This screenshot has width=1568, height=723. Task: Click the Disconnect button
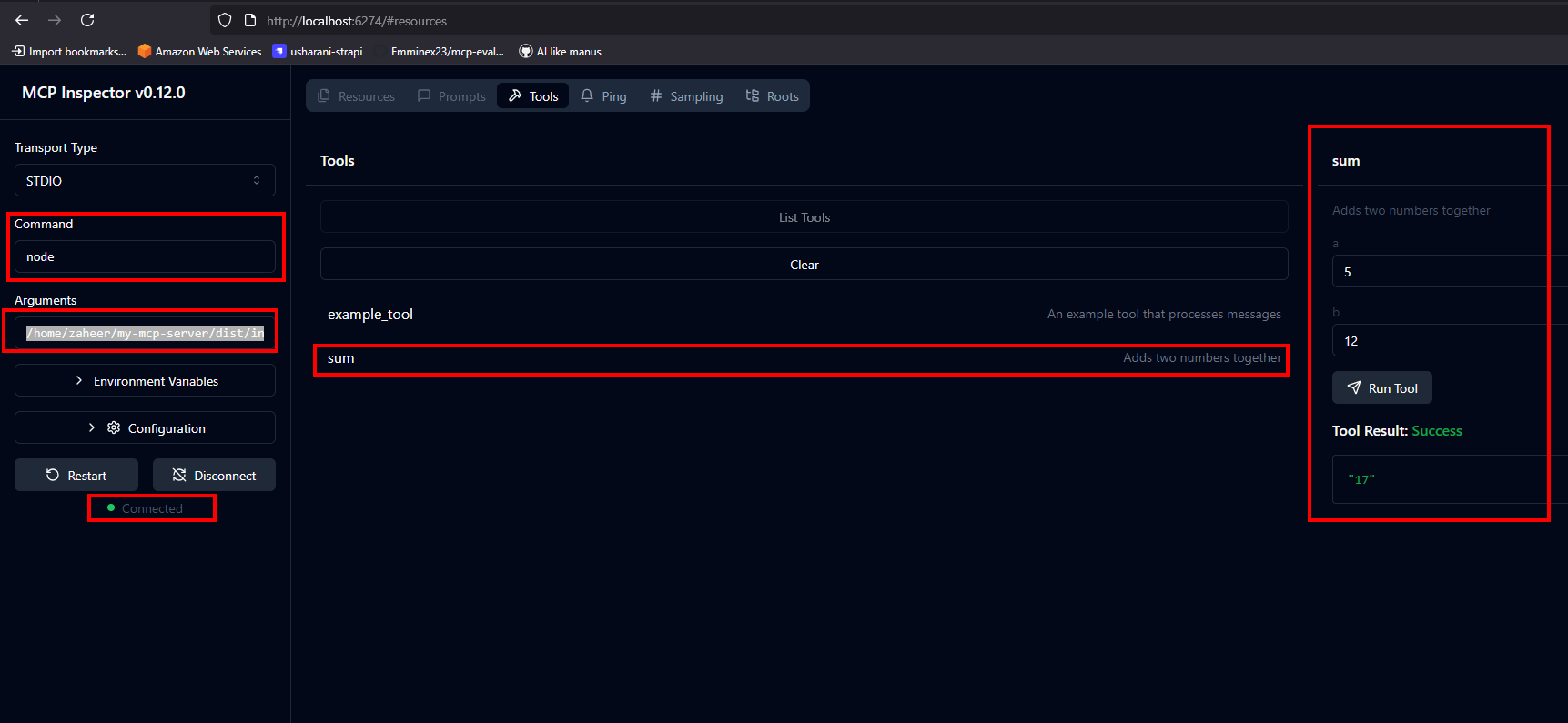tap(214, 475)
